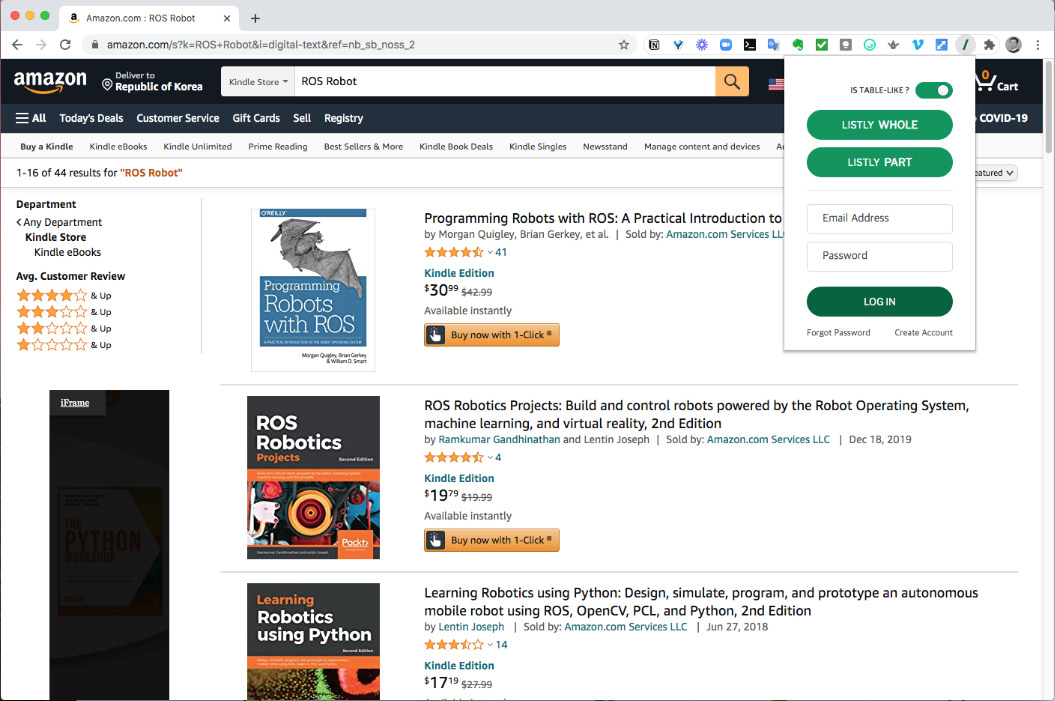Click the Listly slash extension icon
The image size is (1055, 701).
pos(965,45)
